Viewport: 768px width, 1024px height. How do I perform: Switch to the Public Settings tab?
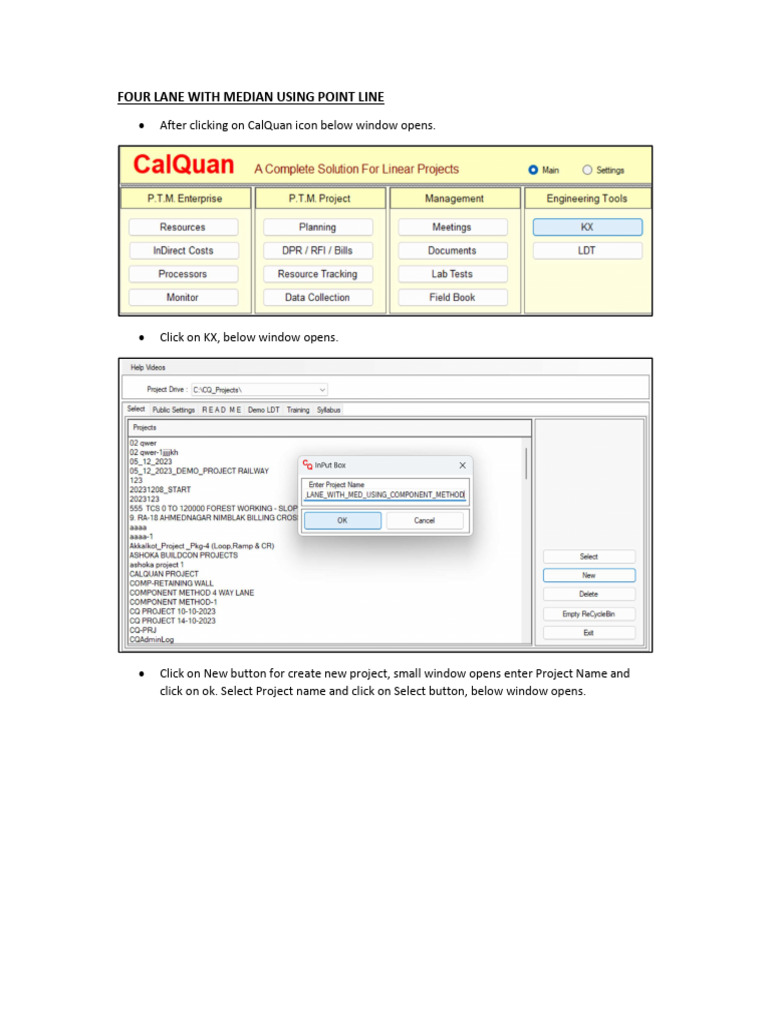point(174,409)
